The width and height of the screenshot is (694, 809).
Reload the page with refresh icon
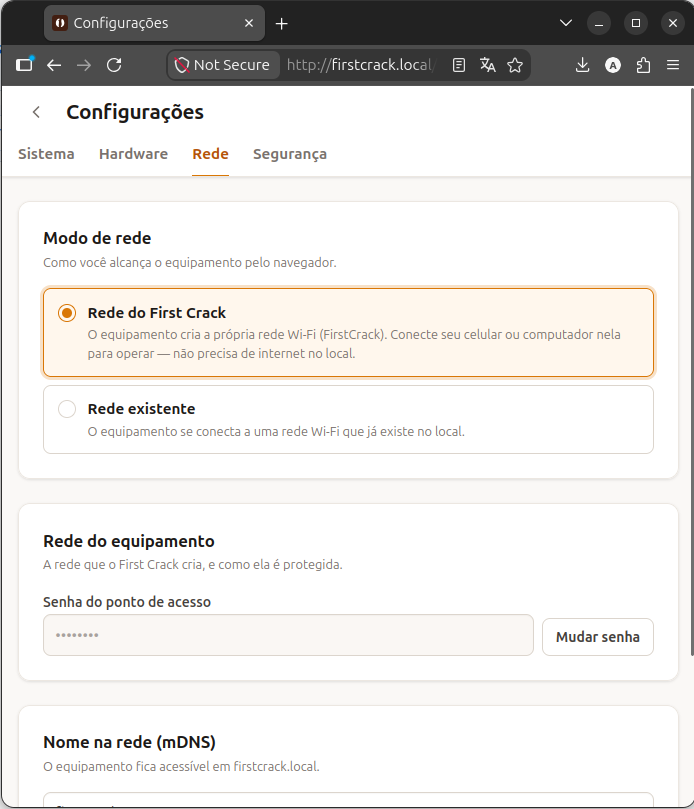pos(114,65)
